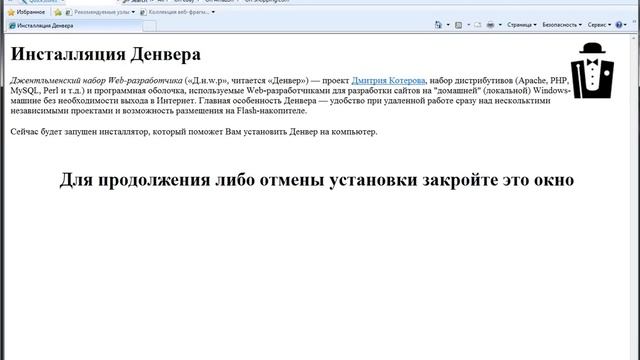640x360 pixels.
Task: Follow the Дмитрия Котерова link
Action: 388,80
